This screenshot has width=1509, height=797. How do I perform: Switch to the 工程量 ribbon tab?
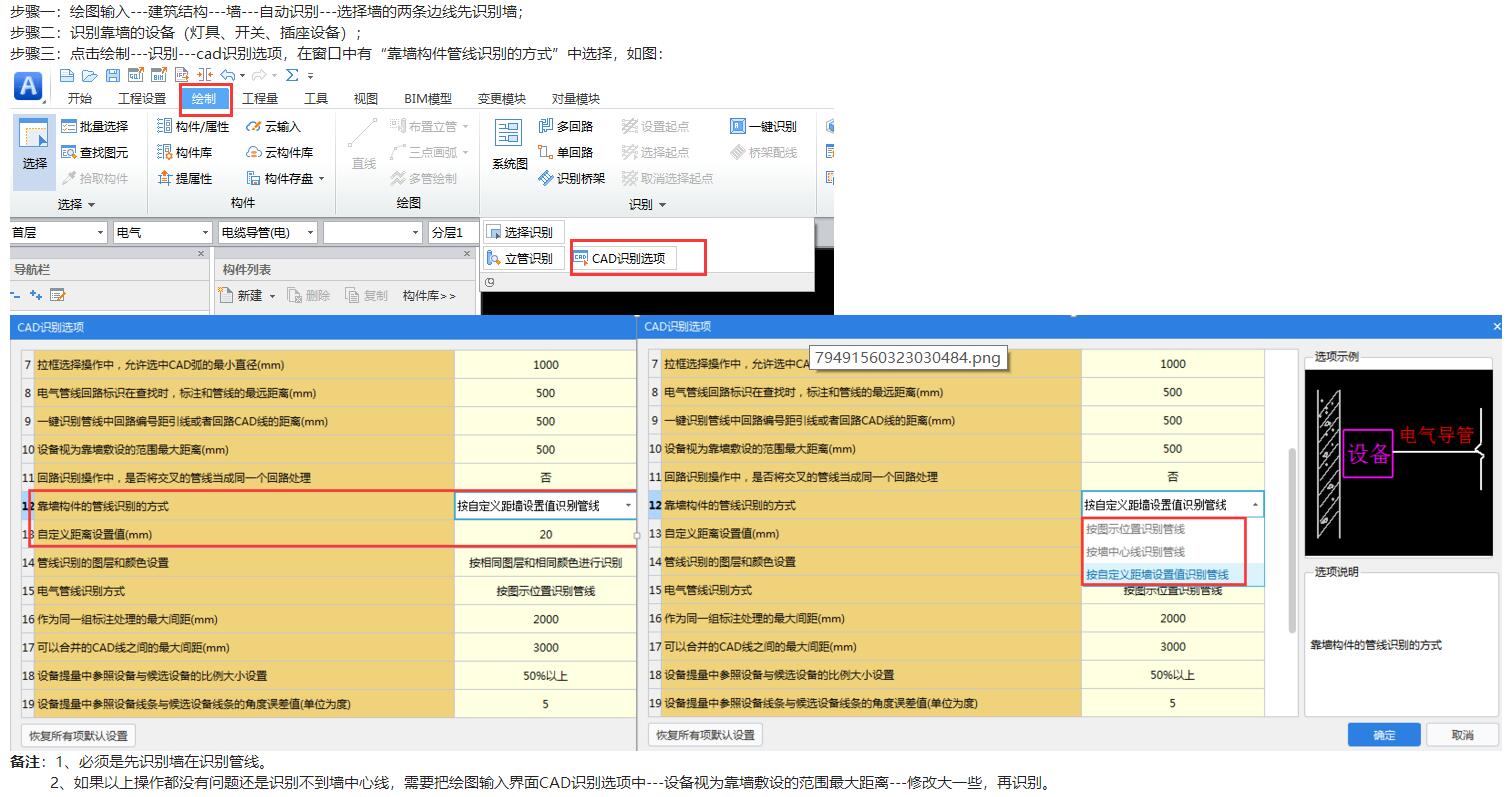pyautogui.click(x=260, y=99)
